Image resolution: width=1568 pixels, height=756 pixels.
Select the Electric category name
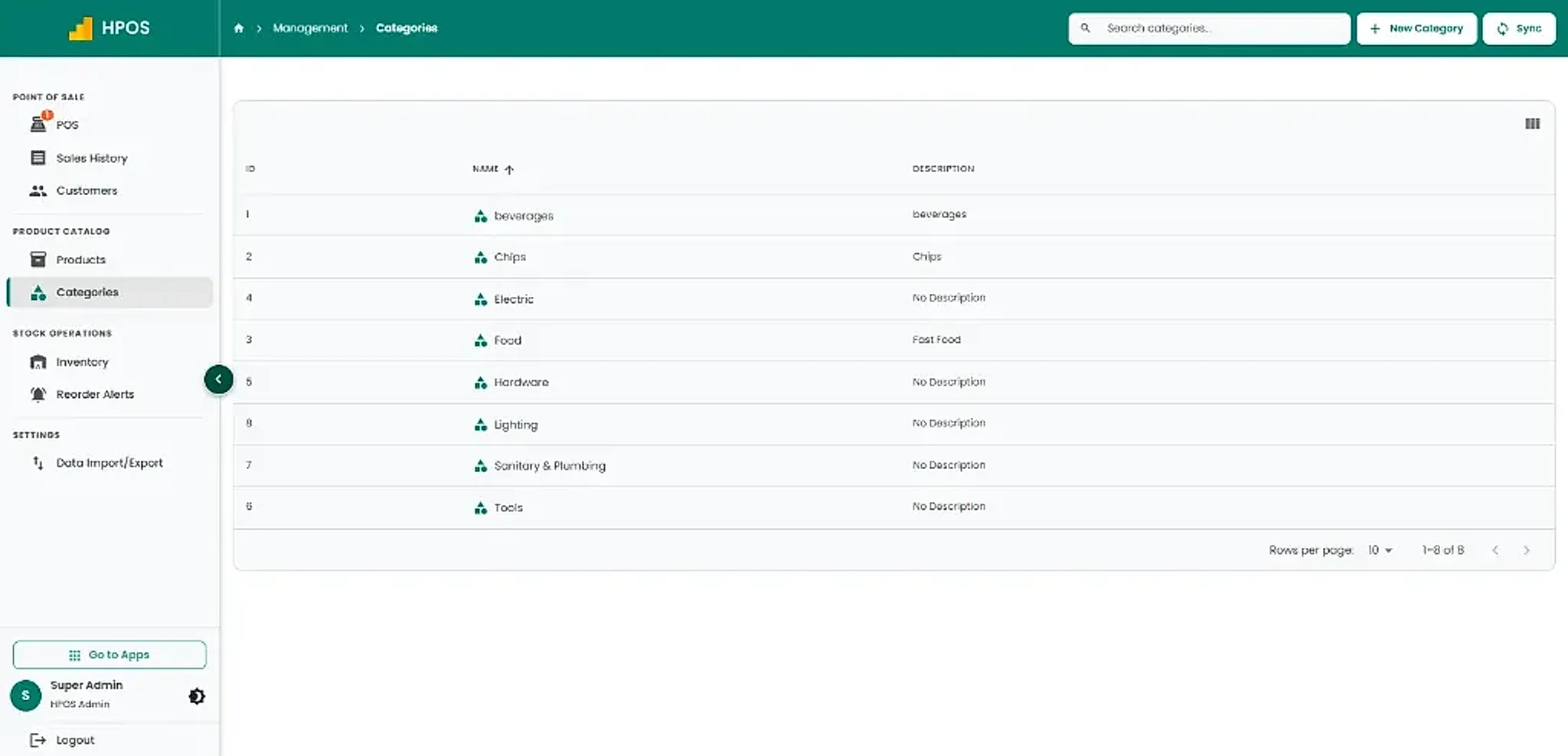click(x=514, y=298)
